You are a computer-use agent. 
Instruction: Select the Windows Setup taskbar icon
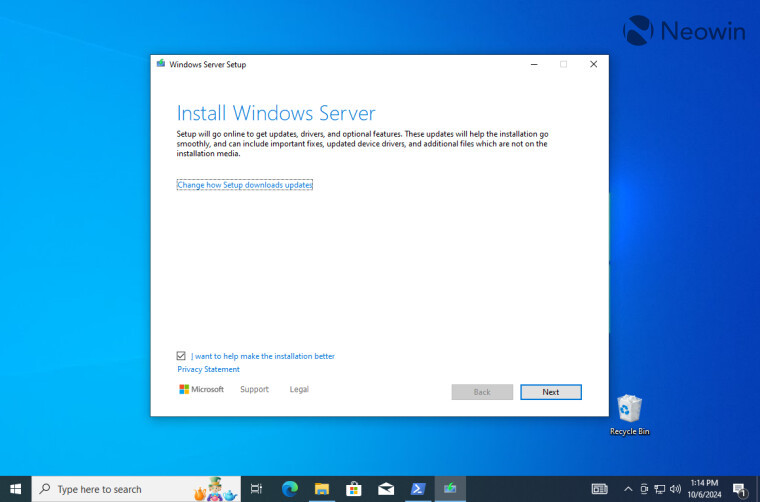[x=450, y=489]
